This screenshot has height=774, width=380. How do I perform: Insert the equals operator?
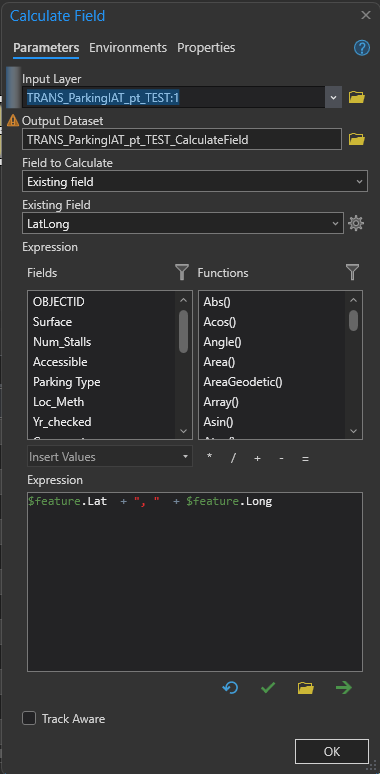305,459
